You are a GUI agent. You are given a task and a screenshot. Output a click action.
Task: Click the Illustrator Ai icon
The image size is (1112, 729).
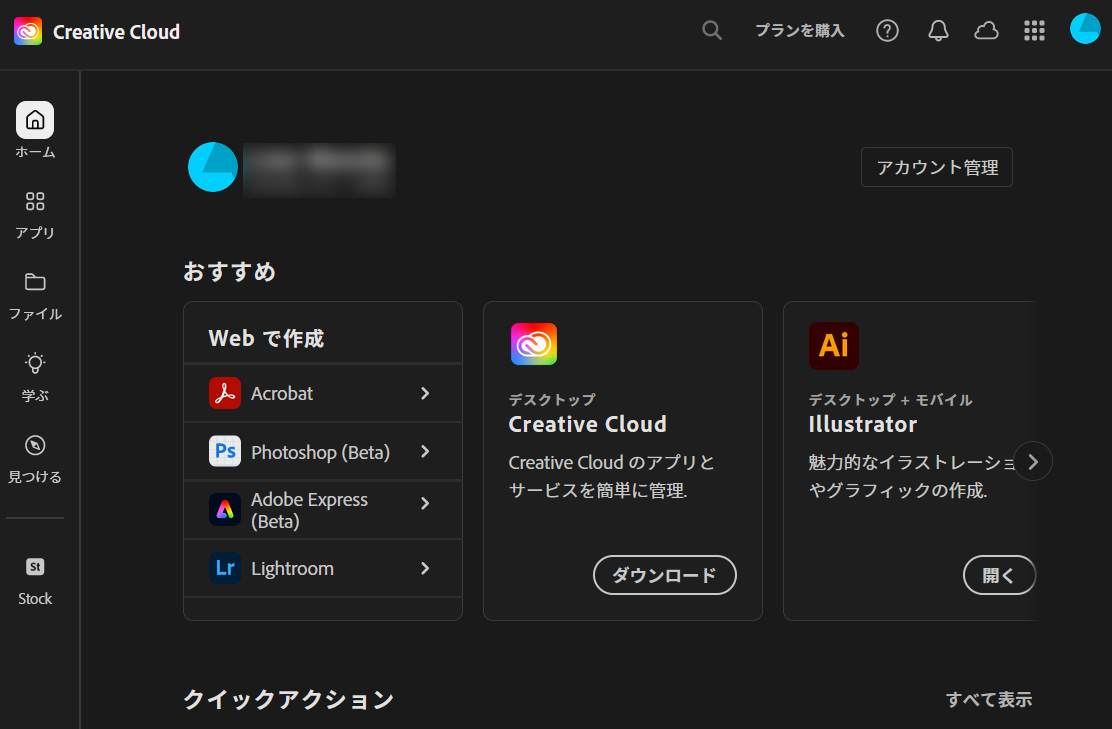[834, 345]
